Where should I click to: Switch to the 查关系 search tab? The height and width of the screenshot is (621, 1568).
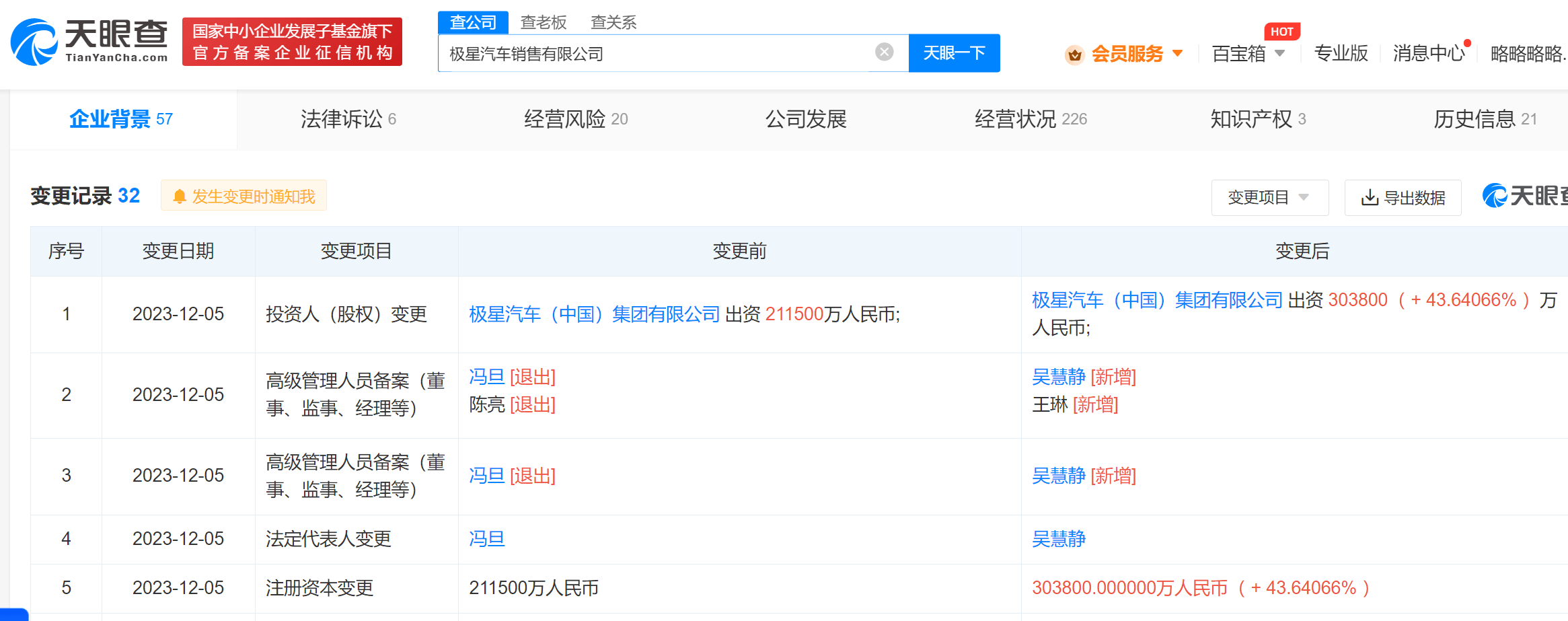click(613, 22)
